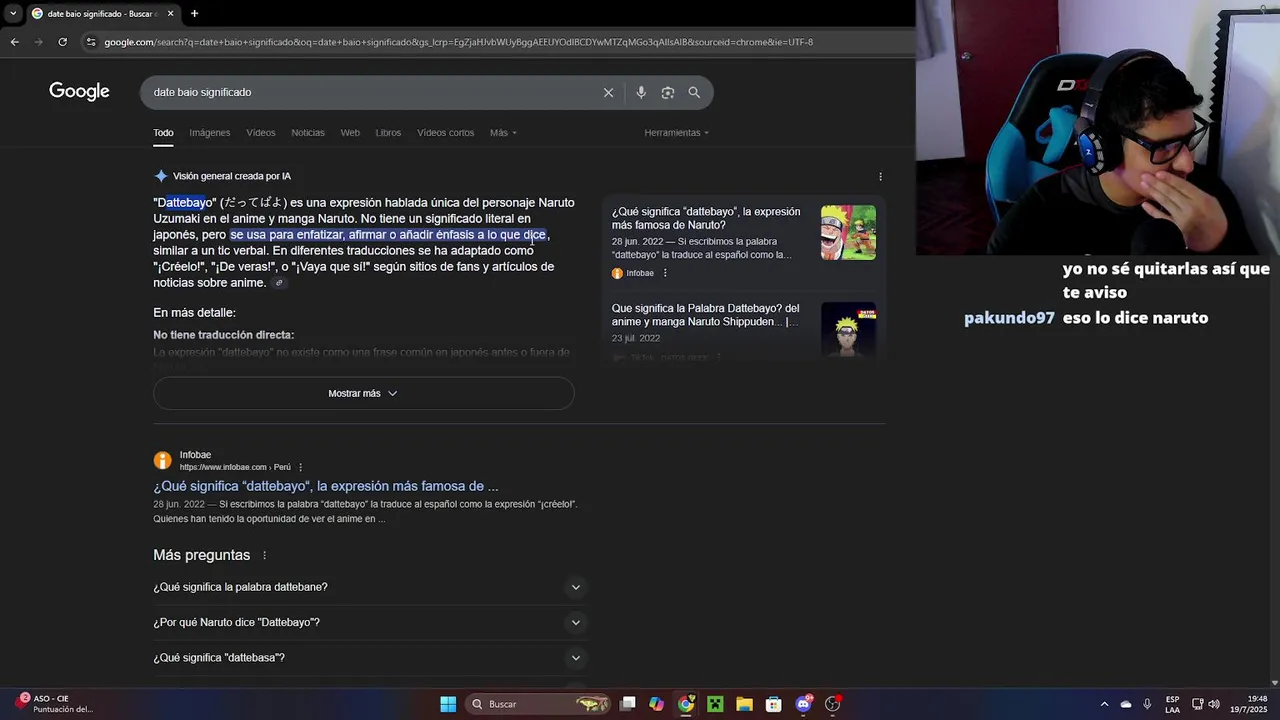
Task: Switch to the Noticias tab
Action: [308, 133]
